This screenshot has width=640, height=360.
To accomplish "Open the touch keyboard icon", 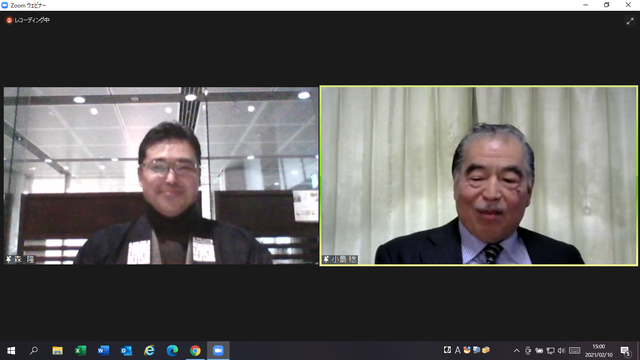I will tap(575, 351).
